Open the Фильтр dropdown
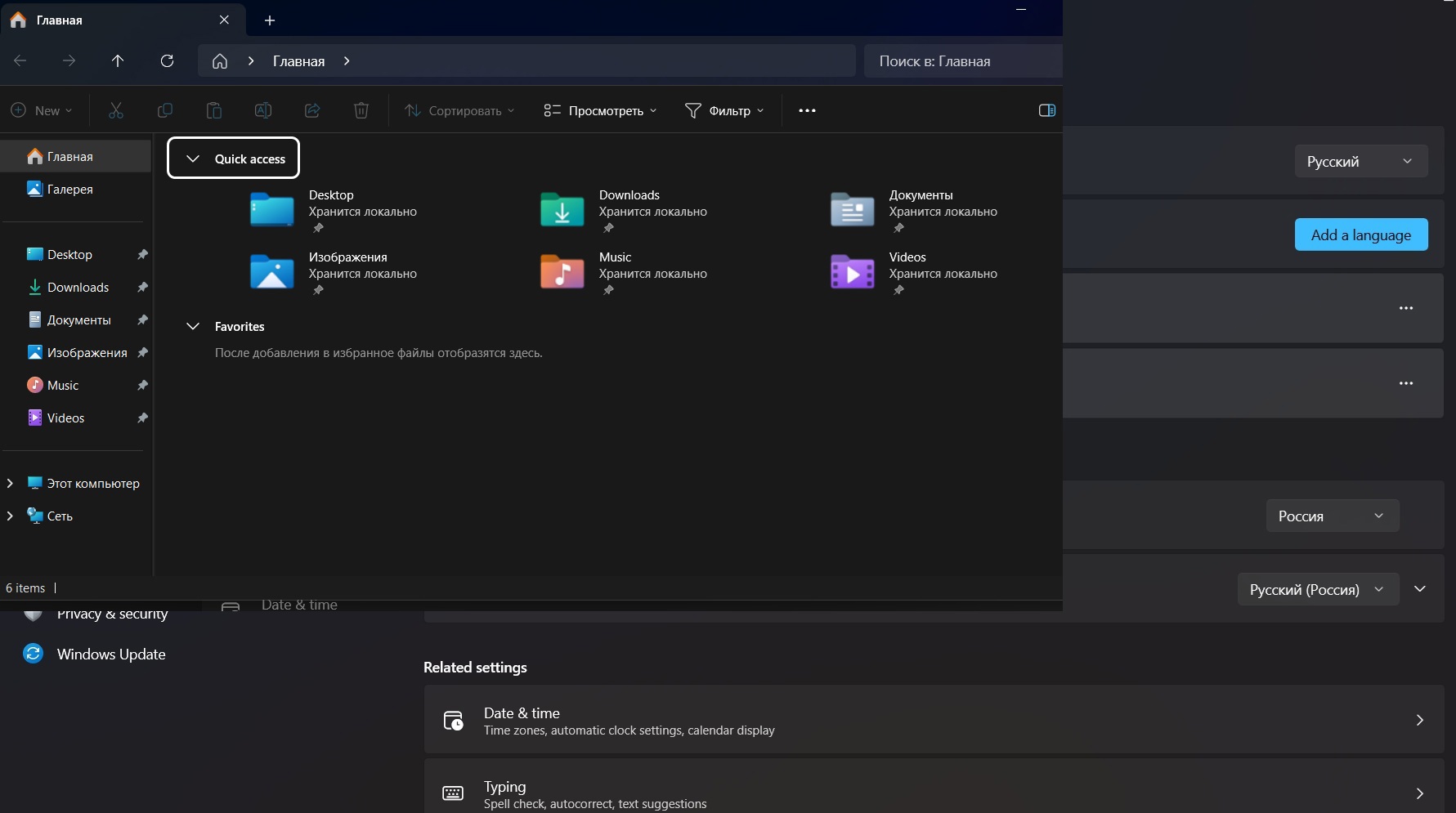This screenshot has height=813, width=1456. coord(724,110)
